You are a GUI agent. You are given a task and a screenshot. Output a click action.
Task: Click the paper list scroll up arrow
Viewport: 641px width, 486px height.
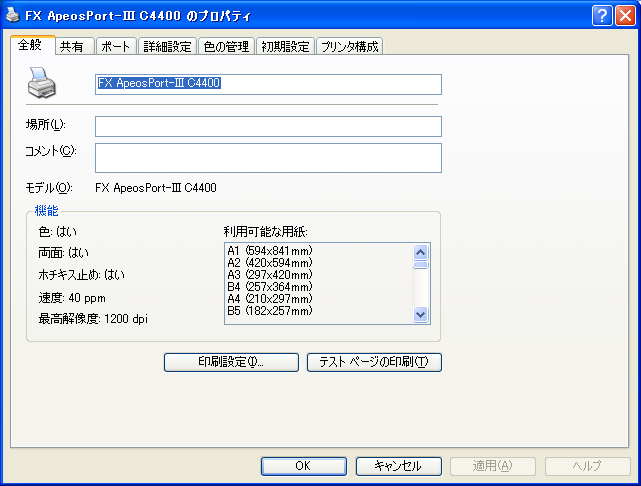coord(420,252)
